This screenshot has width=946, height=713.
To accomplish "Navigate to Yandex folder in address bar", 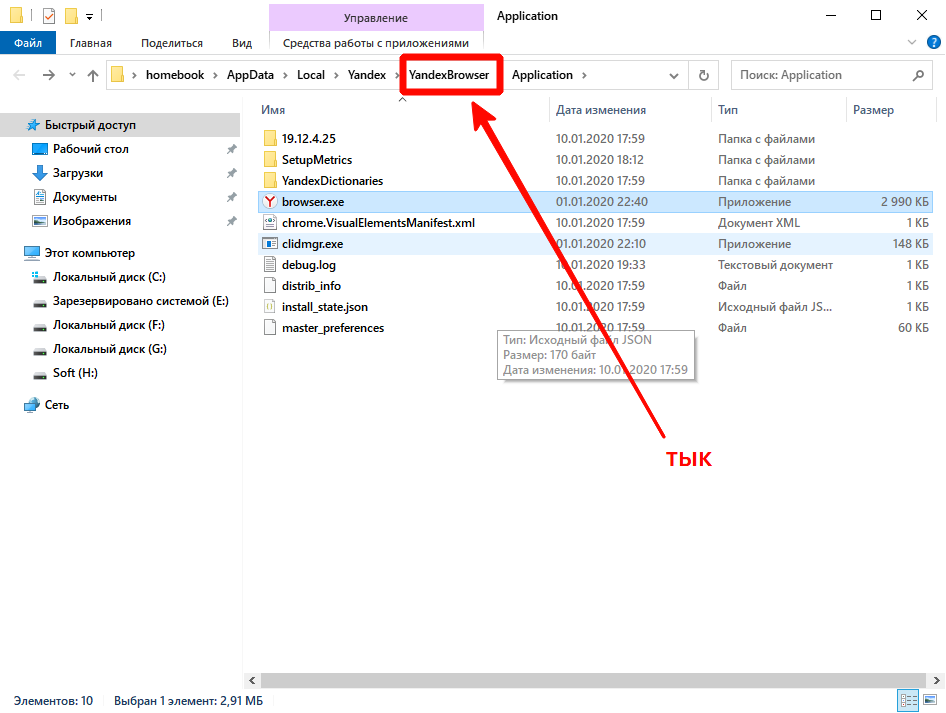I will click(x=367, y=75).
